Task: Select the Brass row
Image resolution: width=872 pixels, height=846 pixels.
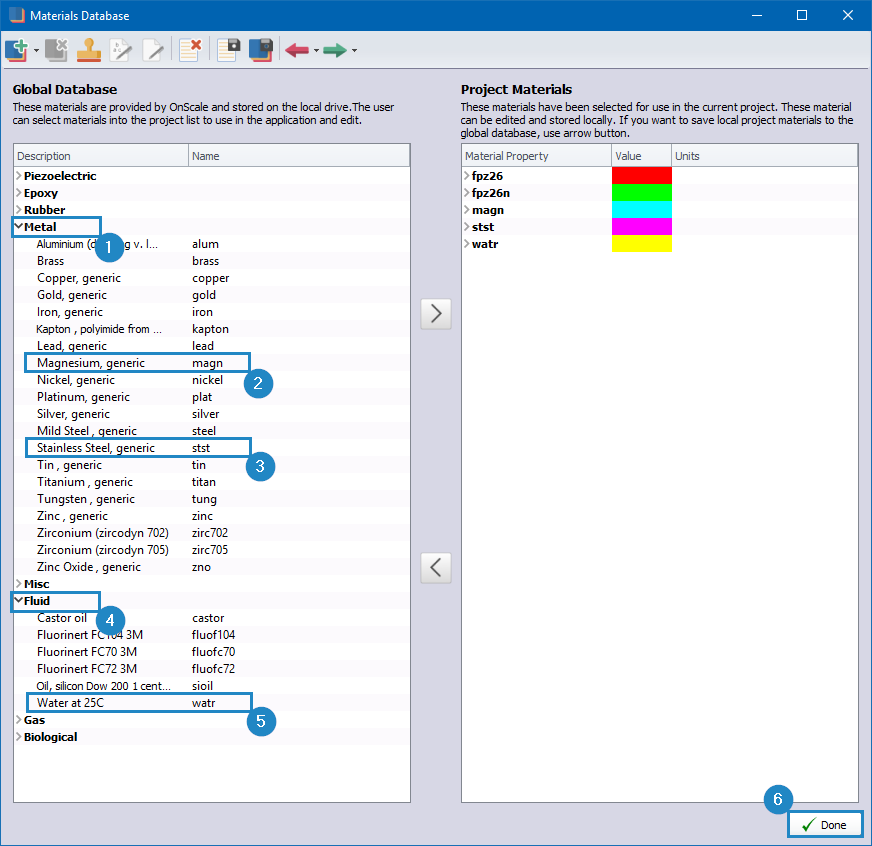Action: tap(212, 261)
